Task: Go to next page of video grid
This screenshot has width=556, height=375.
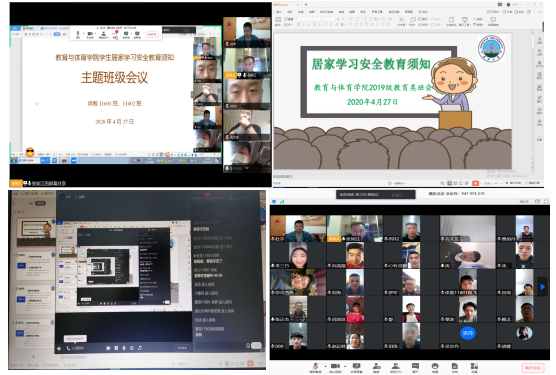Action: tap(542, 286)
